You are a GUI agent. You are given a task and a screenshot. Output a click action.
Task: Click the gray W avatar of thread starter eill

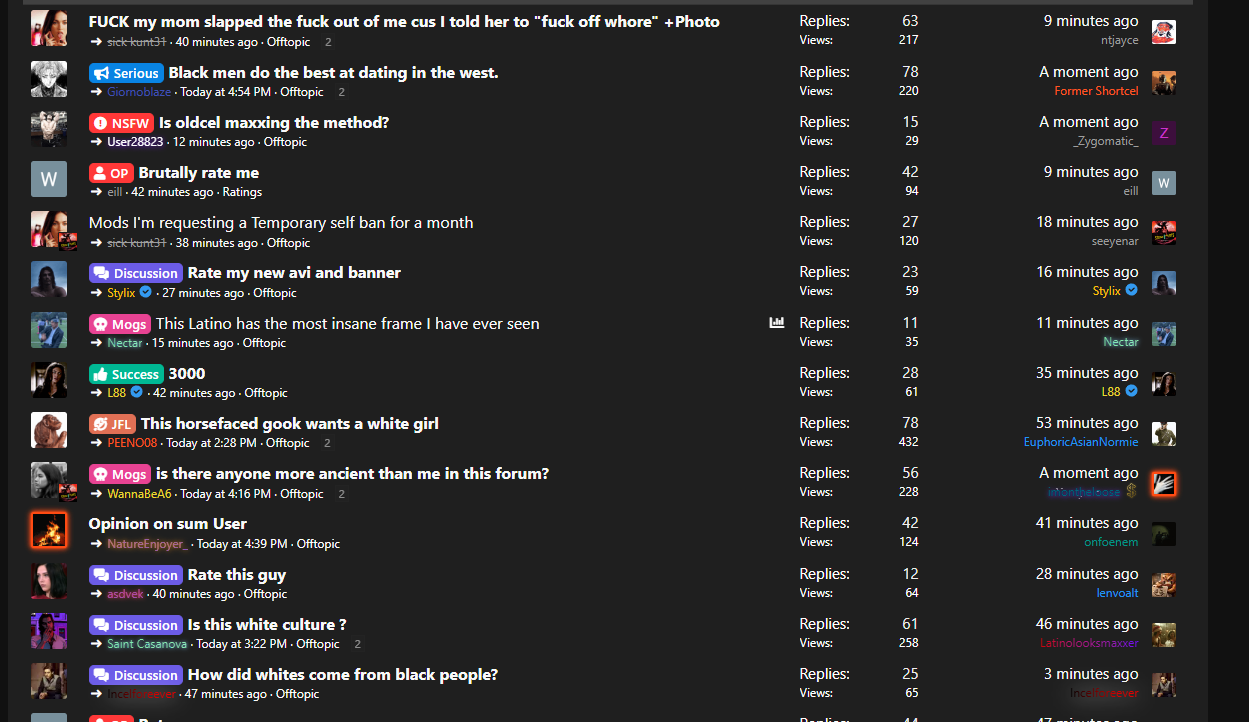pyautogui.click(x=49, y=180)
